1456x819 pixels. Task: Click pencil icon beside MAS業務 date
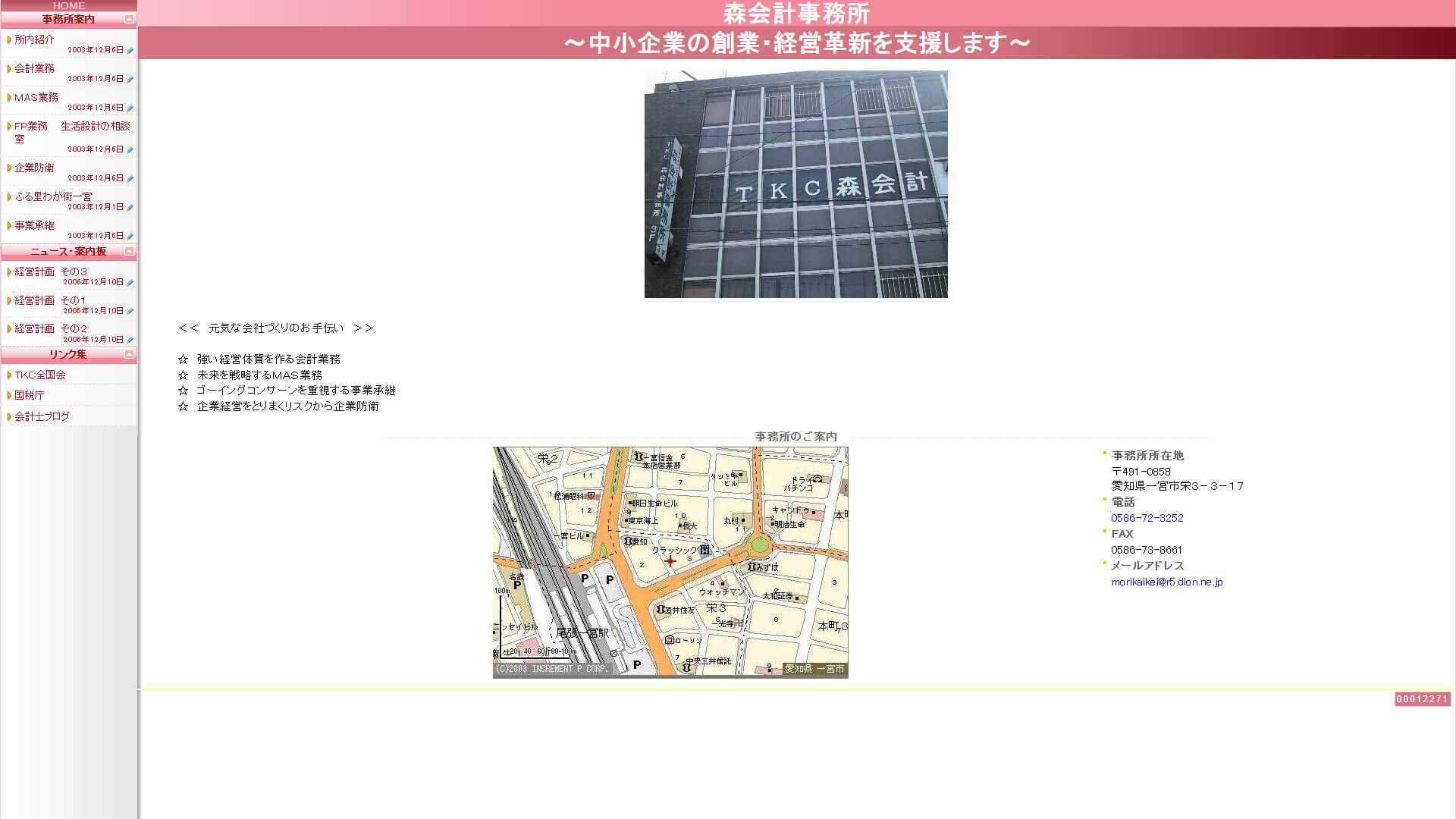130,108
